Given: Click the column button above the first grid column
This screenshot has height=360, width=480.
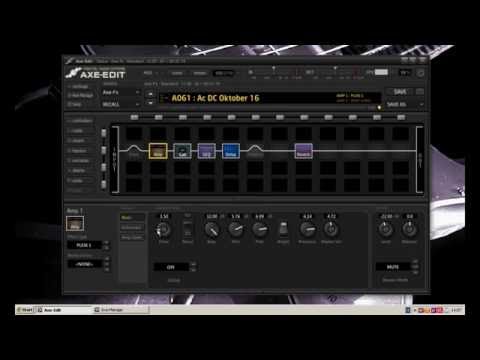Looking at the screenshot, I should 134,117.
